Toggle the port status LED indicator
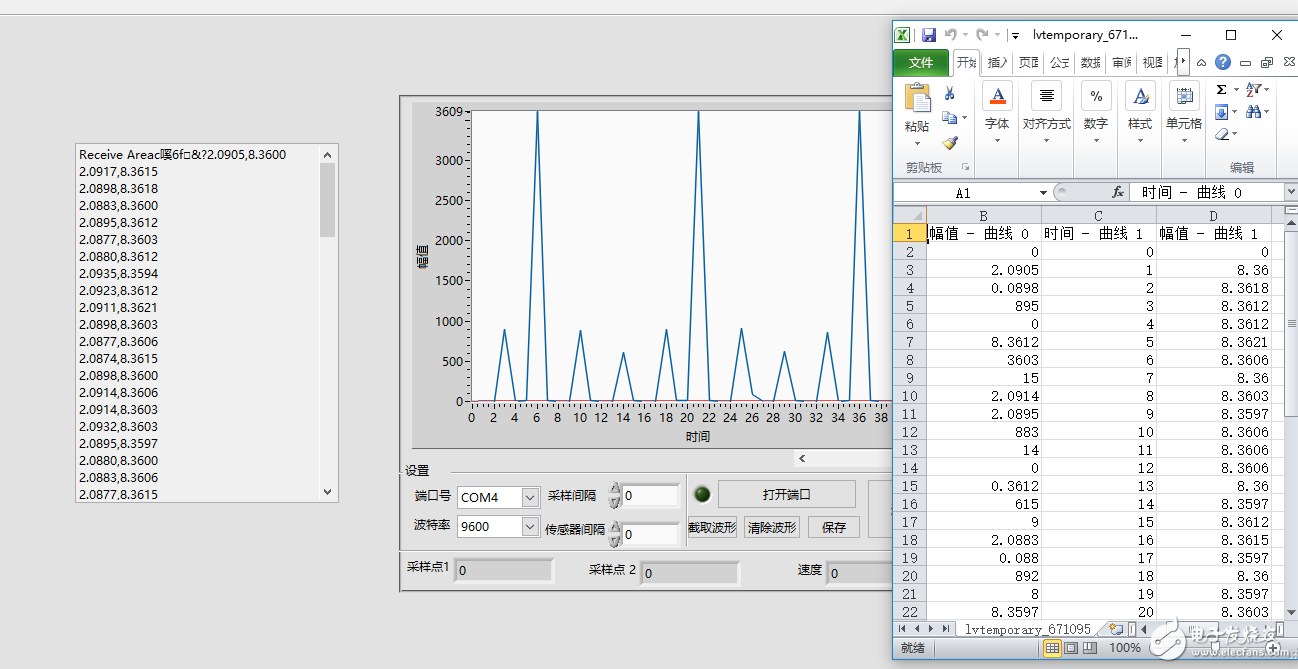1298x669 pixels. [x=701, y=494]
